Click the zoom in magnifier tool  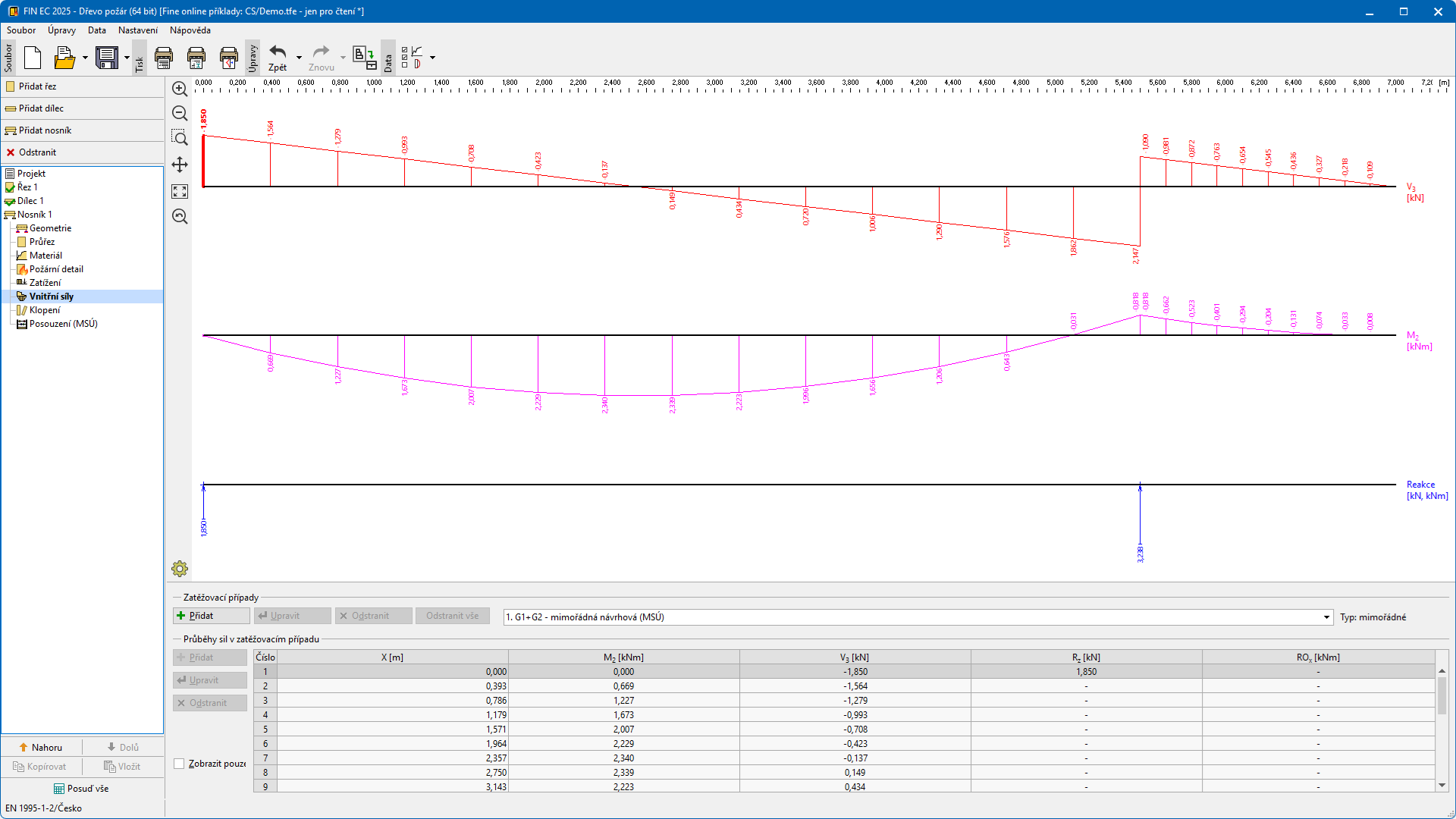coord(180,89)
